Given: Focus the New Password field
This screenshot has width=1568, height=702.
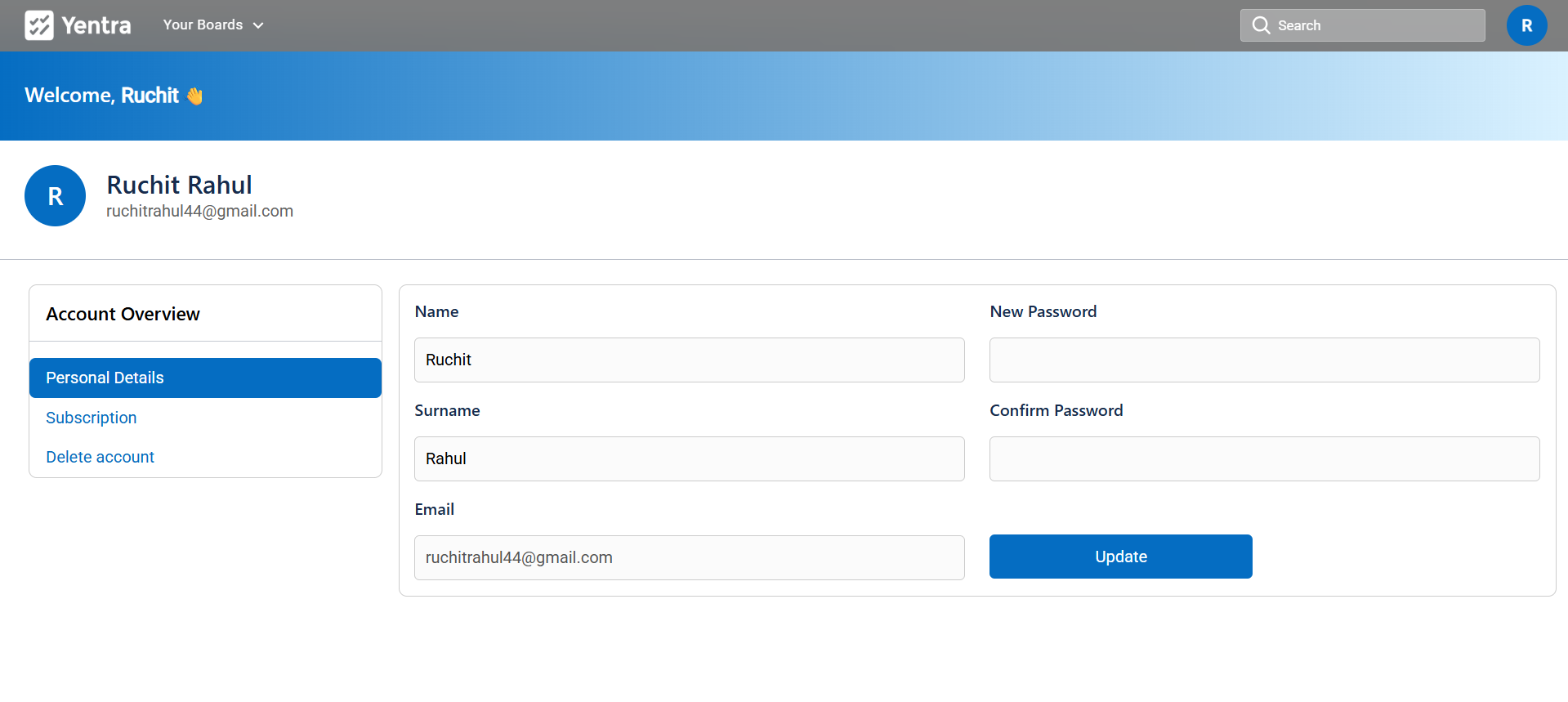Looking at the screenshot, I should (1264, 360).
